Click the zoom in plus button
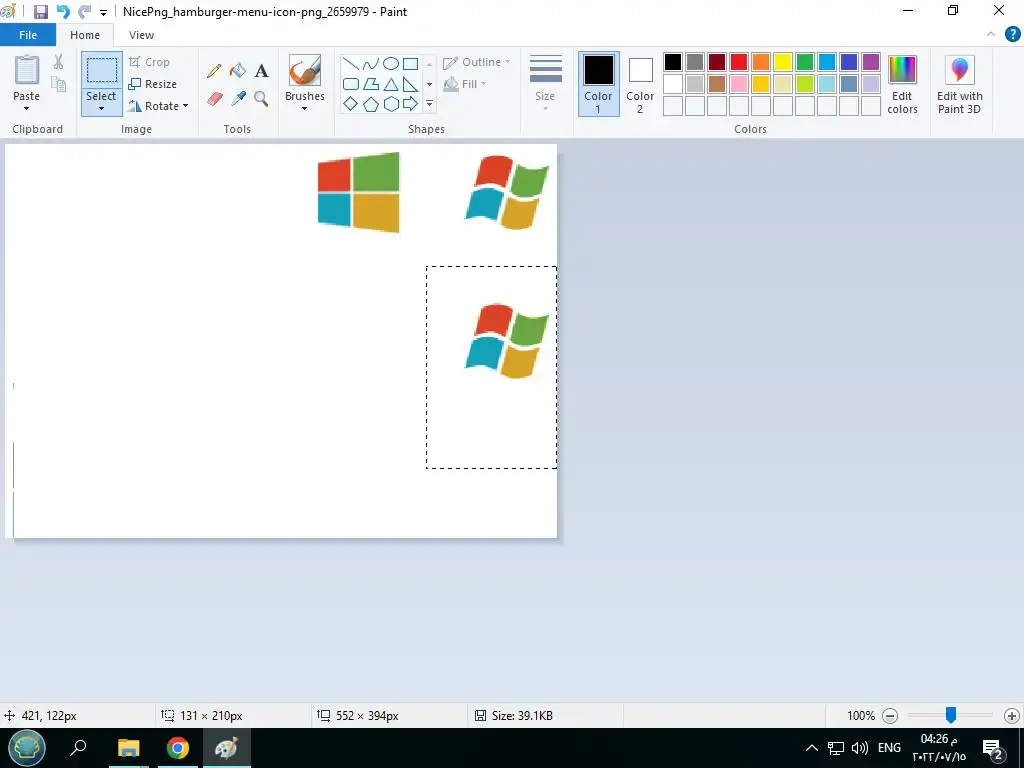 coord(1012,716)
